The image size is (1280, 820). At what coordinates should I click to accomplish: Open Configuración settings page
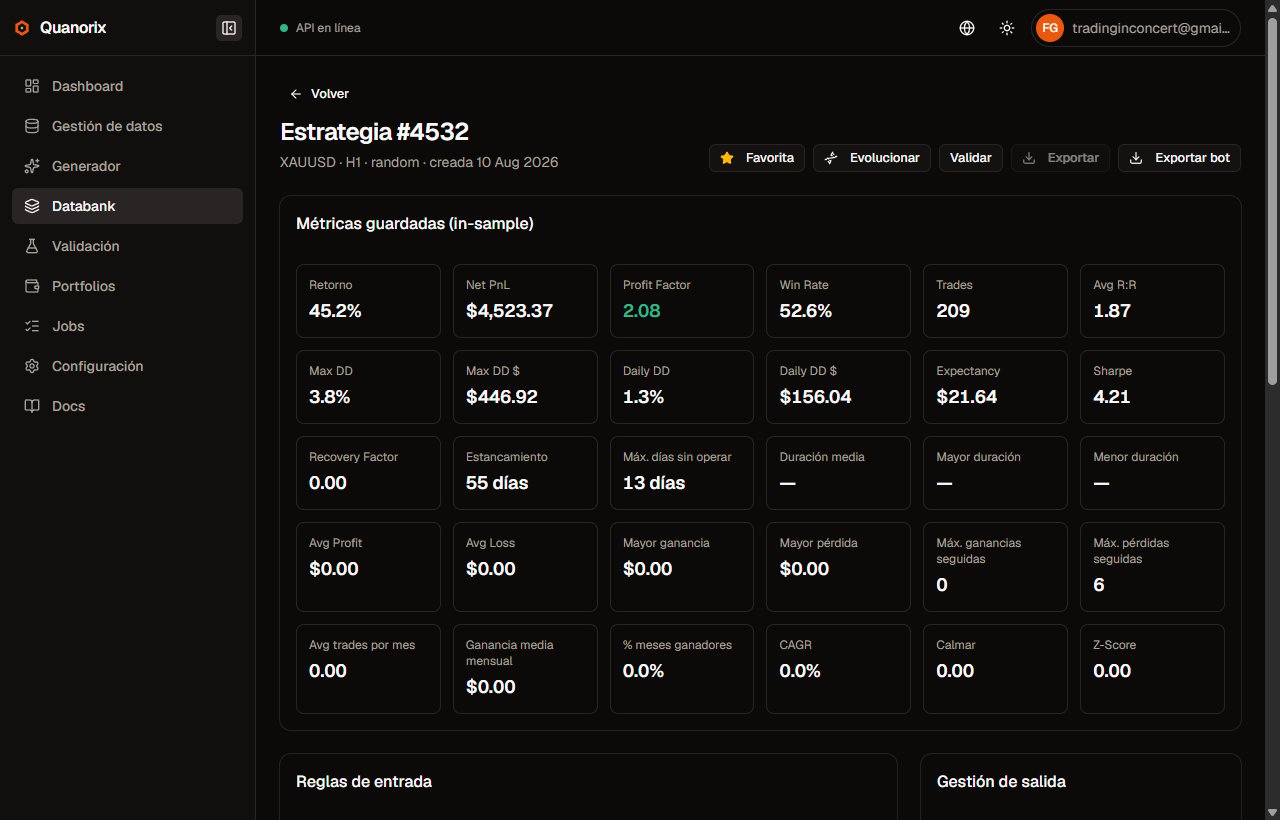tap(127, 366)
